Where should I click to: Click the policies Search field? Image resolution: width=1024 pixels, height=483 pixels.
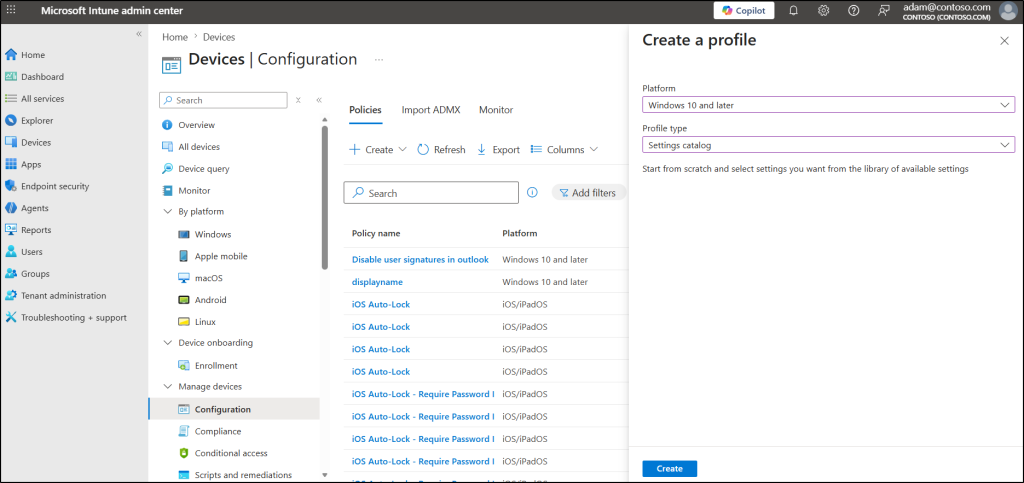tap(431, 193)
